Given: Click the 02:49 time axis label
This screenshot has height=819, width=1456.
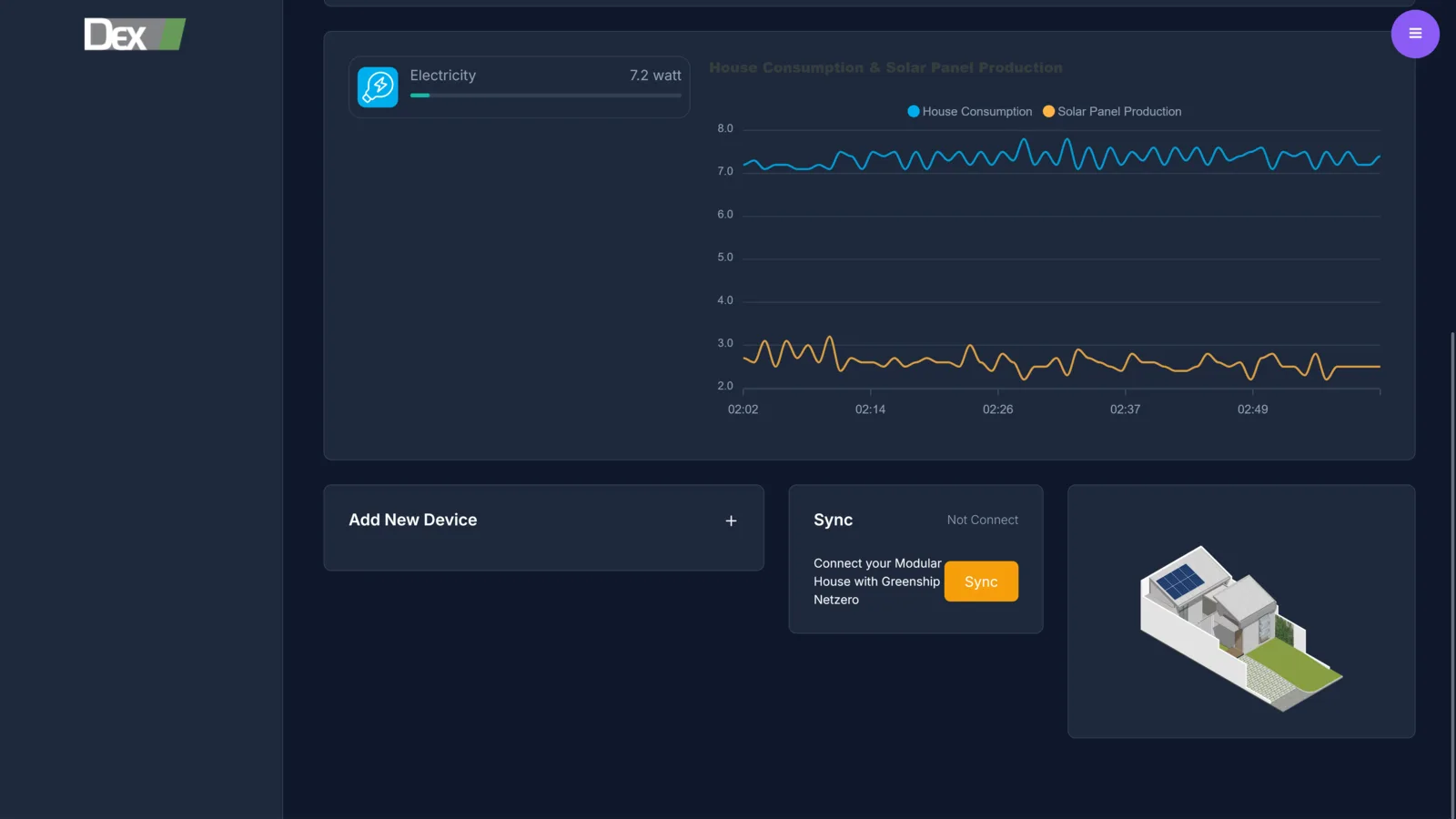Looking at the screenshot, I should point(1252,409).
